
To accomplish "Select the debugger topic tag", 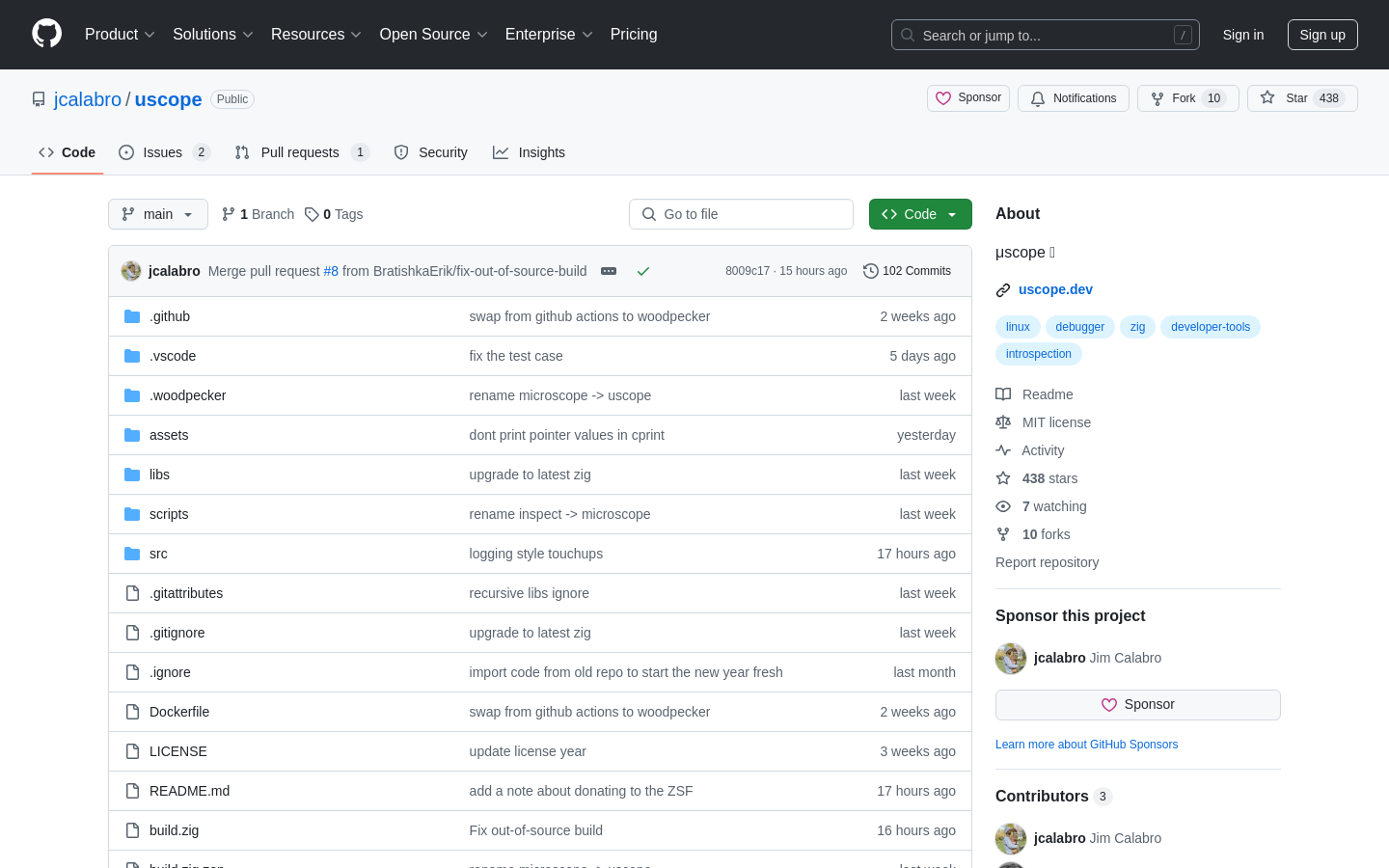I will pos(1079,327).
